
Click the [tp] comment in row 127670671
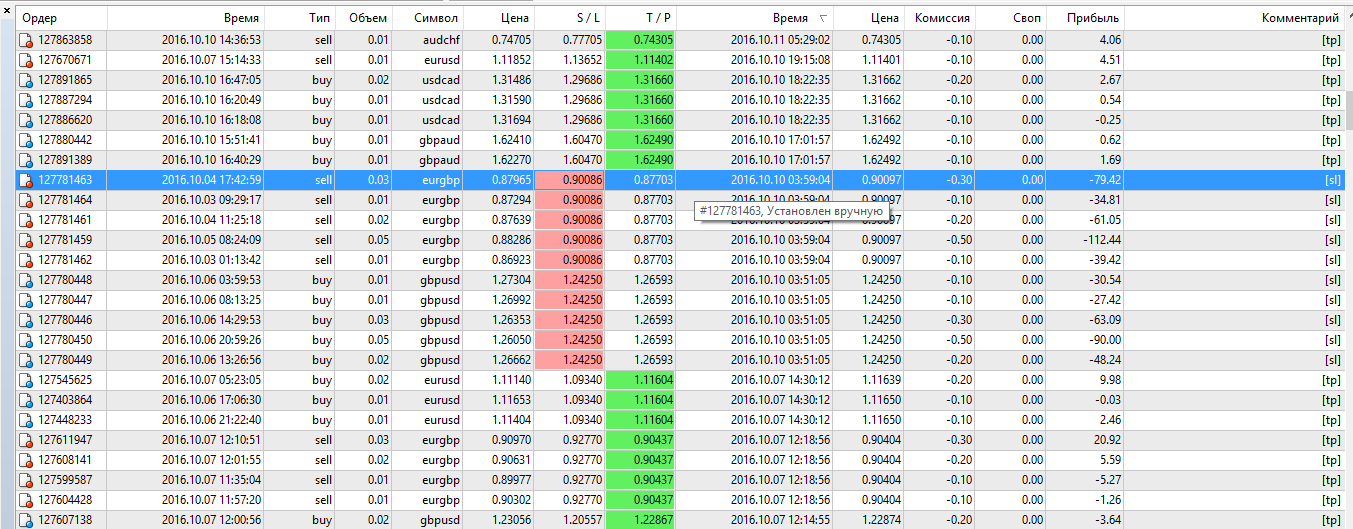1331,60
